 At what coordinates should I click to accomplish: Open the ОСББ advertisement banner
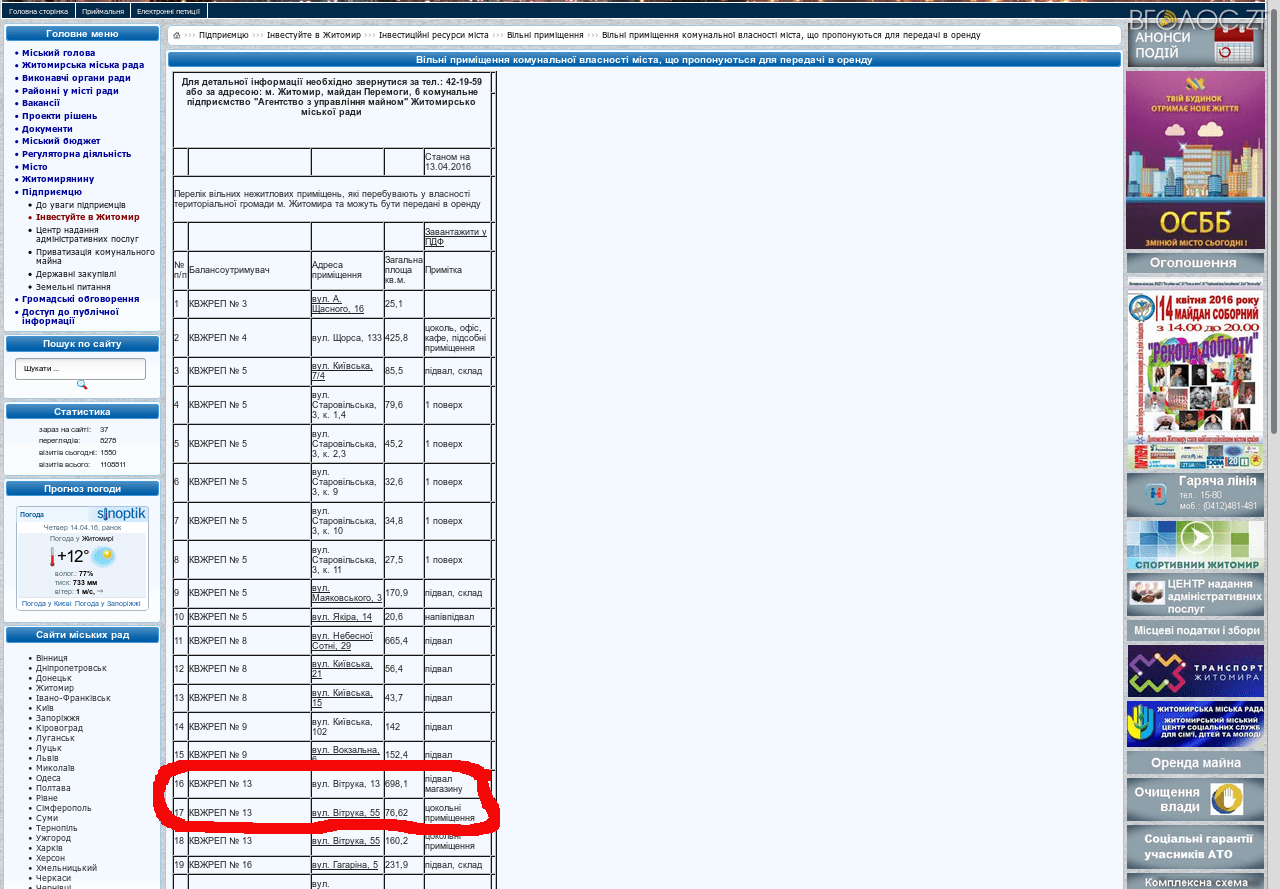point(1195,160)
